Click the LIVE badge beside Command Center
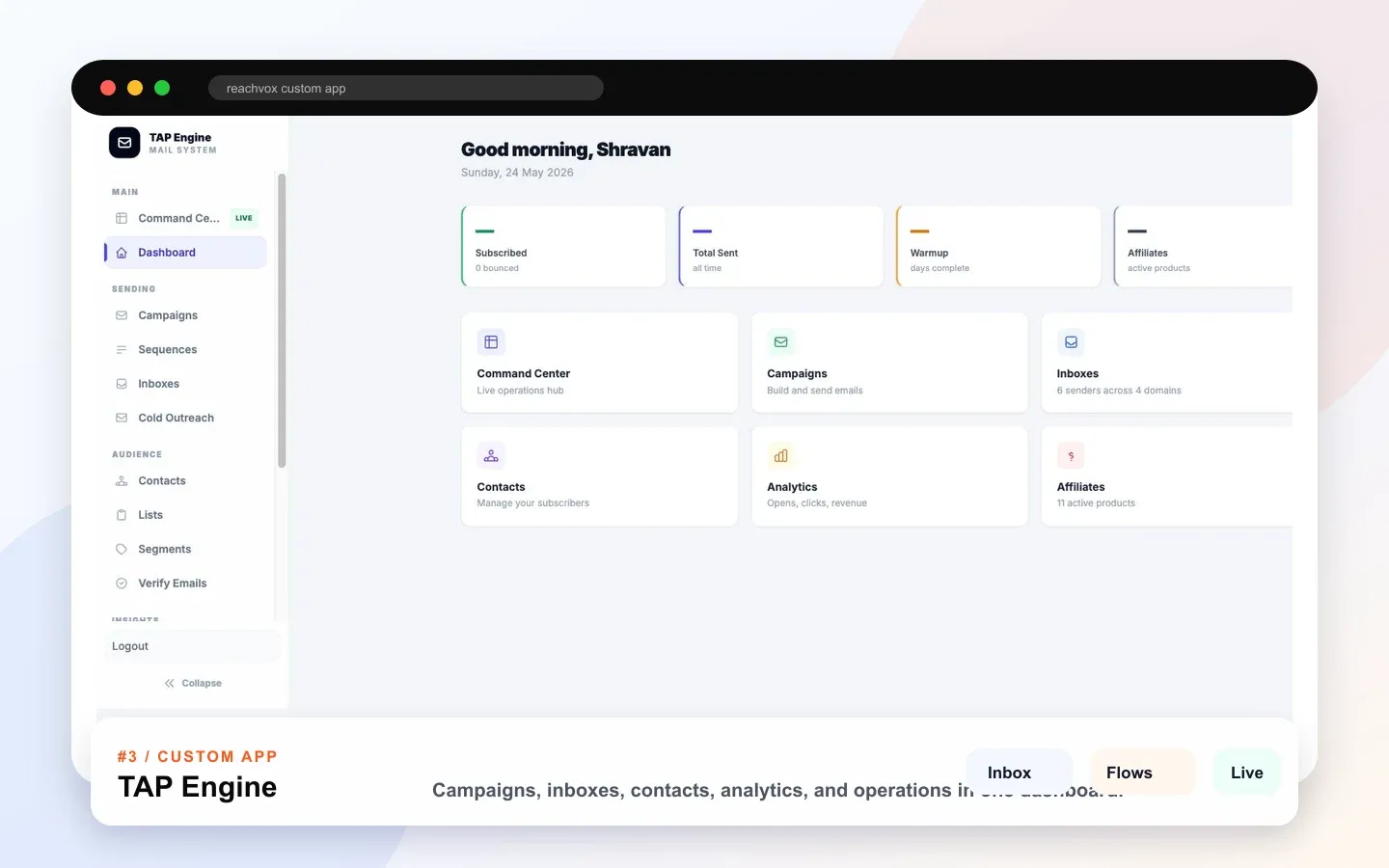Image resolution: width=1389 pixels, height=868 pixels. point(244,218)
